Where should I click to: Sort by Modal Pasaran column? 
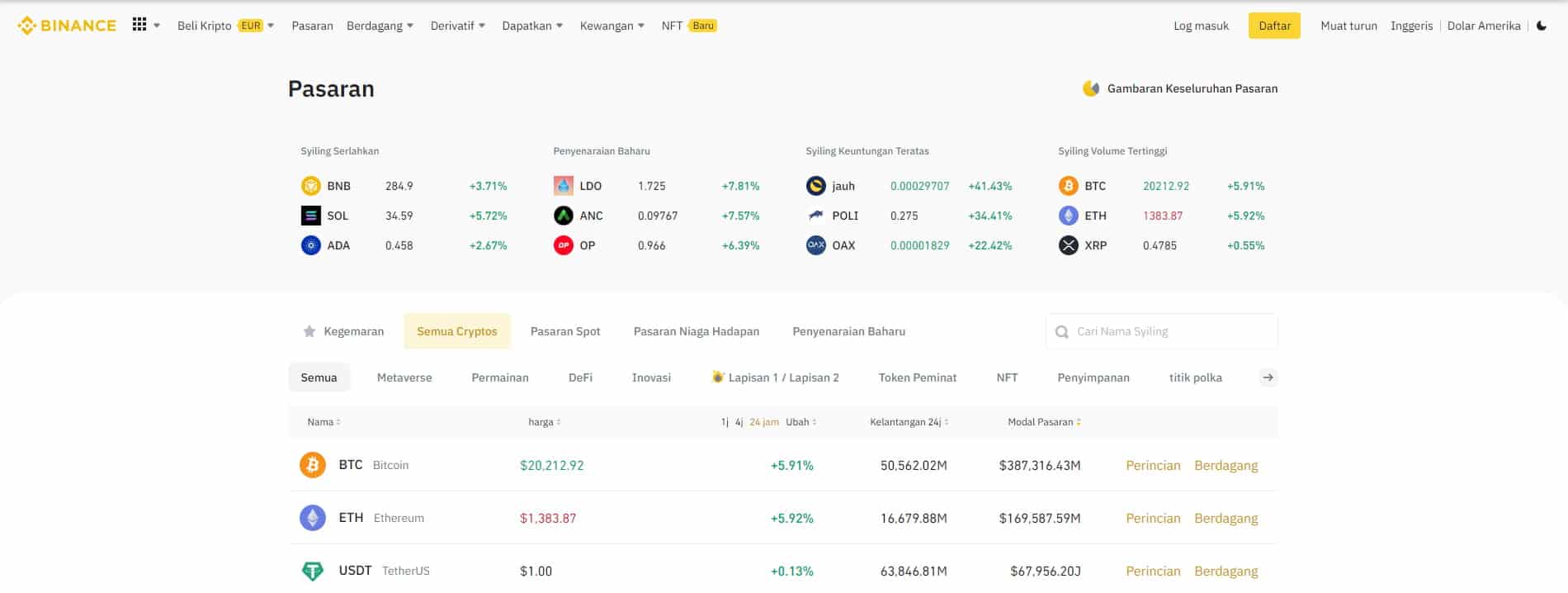(1044, 422)
